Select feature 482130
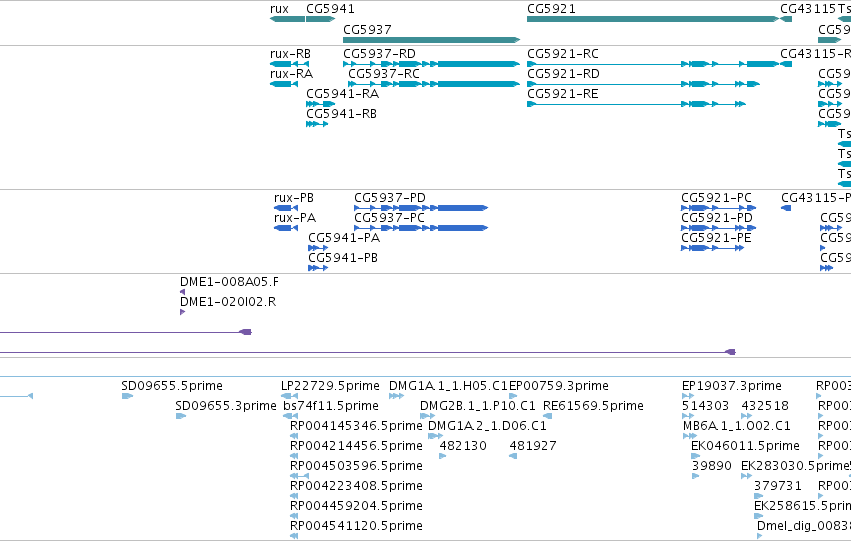This screenshot has width=851, height=541. pyautogui.click(x=443, y=456)
